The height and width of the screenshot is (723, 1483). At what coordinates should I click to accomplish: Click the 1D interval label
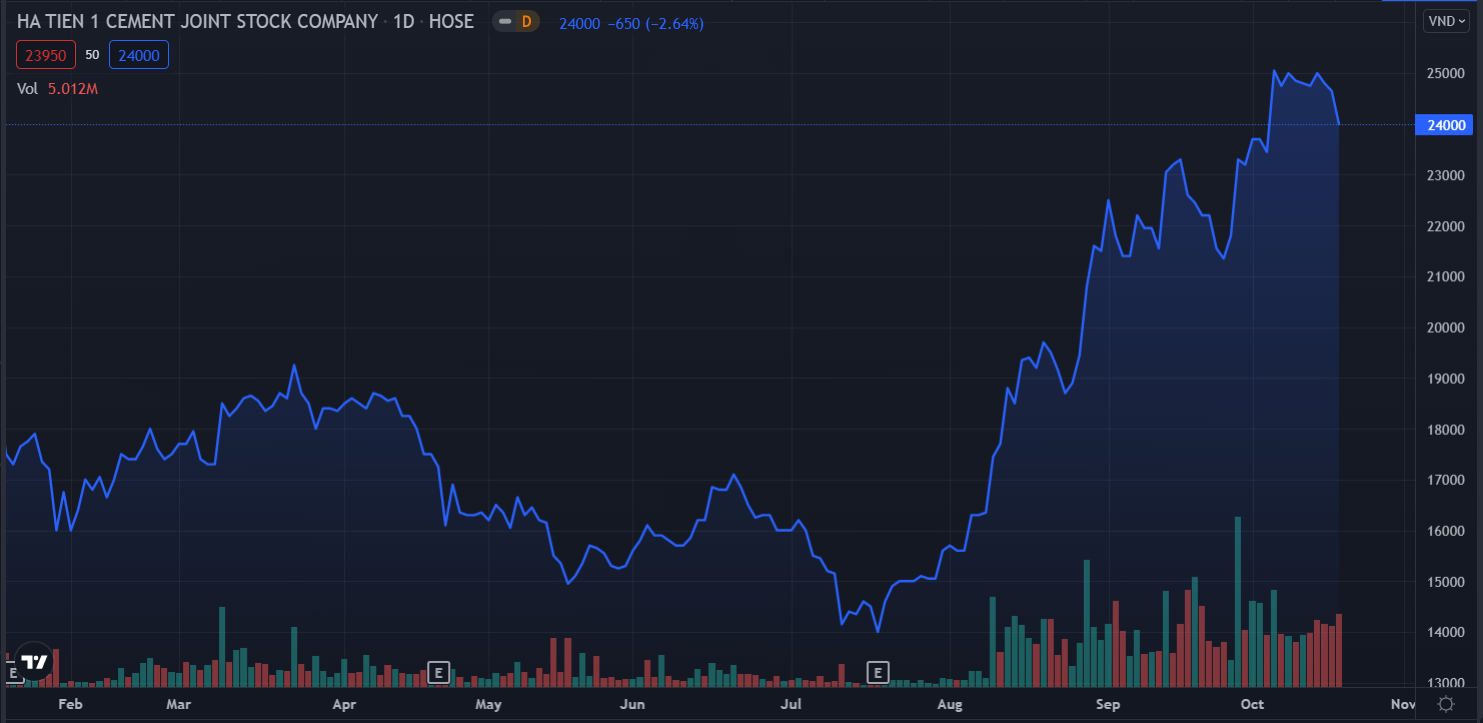coord(403,21)
